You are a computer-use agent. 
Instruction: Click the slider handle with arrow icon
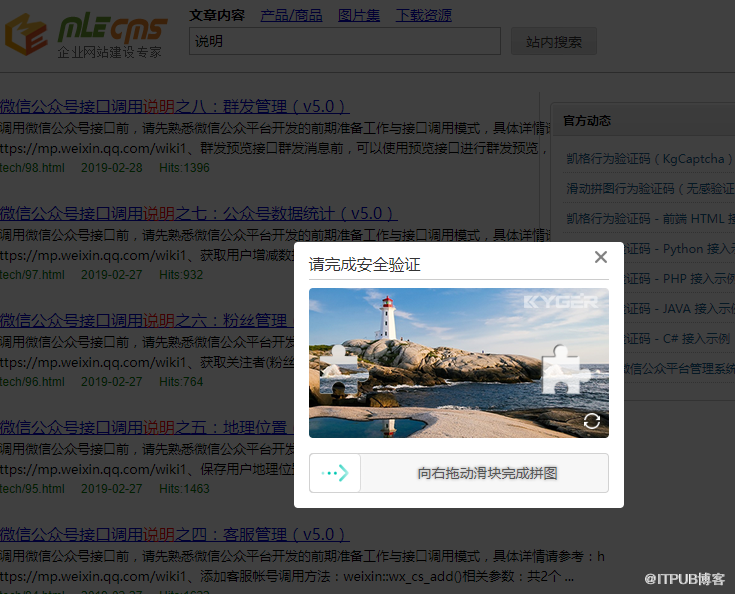coord(335,473)
